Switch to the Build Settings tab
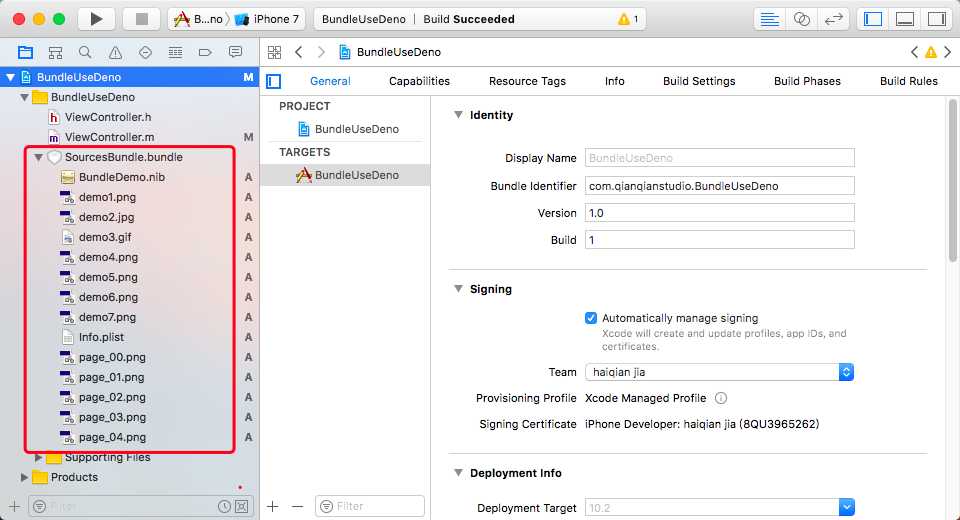The width and height of the screenshot is (960, 520). pyautogui.click(x=699, y=81)
